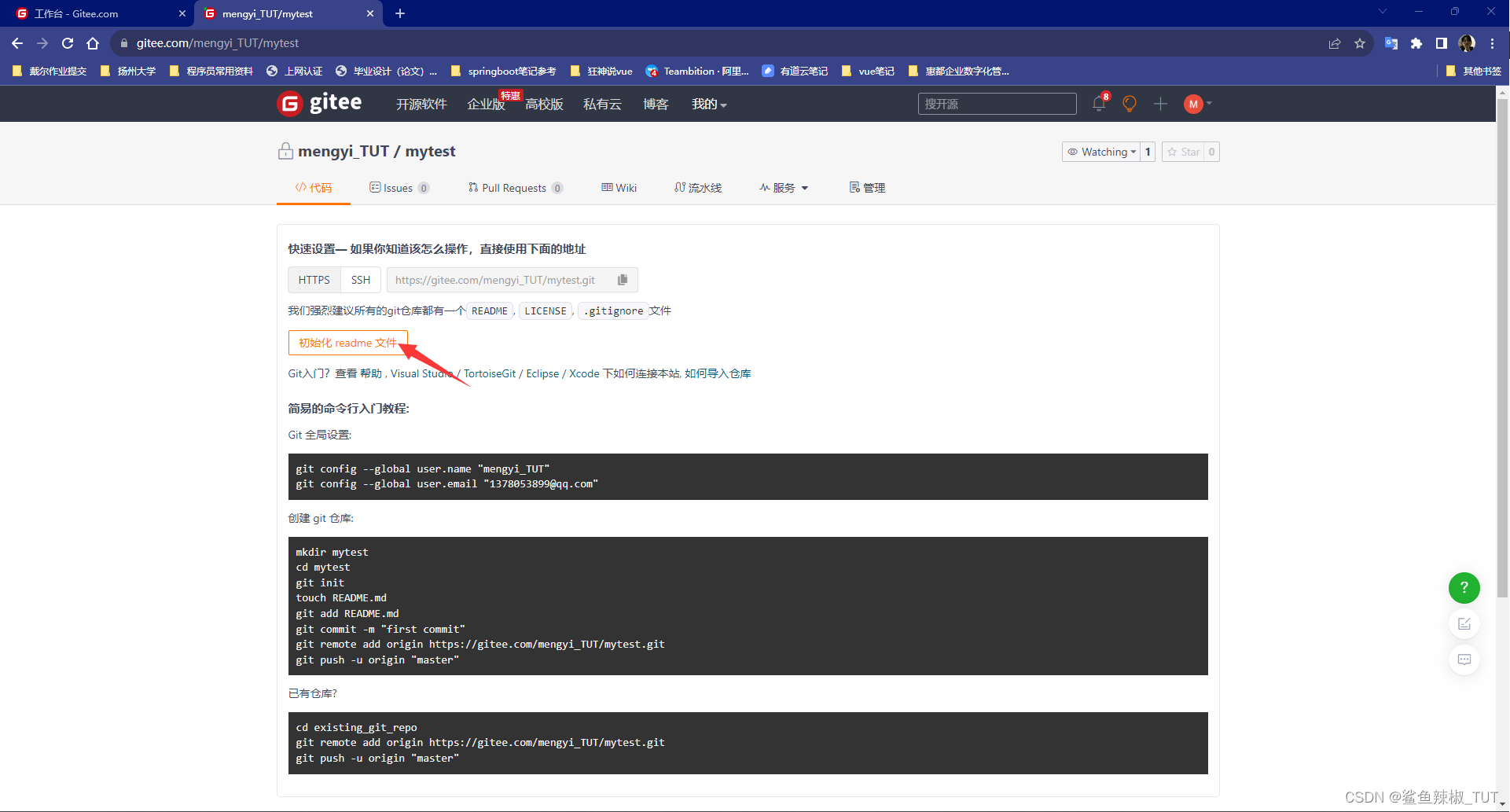Expand the 服务 dropdown tab
The image size is (1510, 812).
(x=784, y=188)
